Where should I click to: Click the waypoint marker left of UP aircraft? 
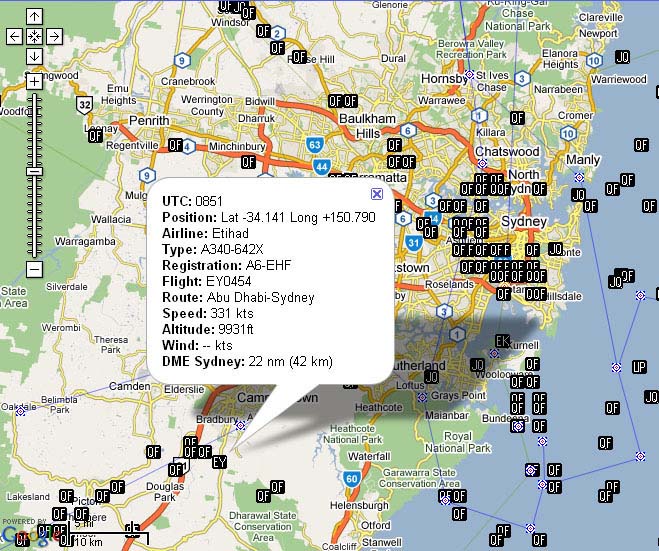click(616, 367)
